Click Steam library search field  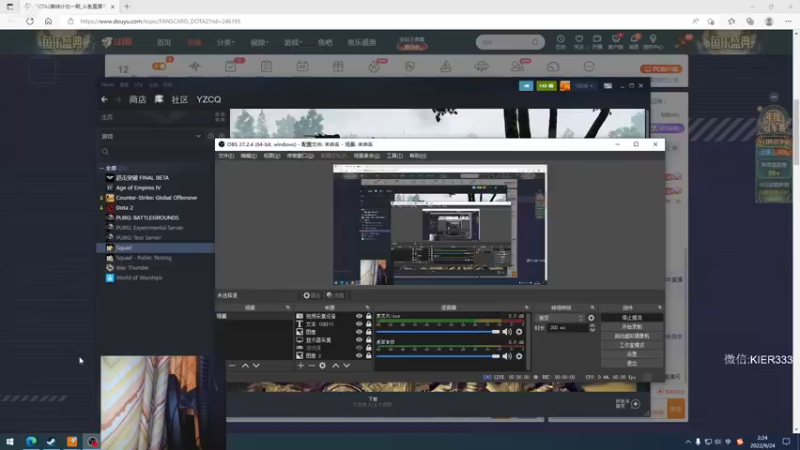(156, 152)
